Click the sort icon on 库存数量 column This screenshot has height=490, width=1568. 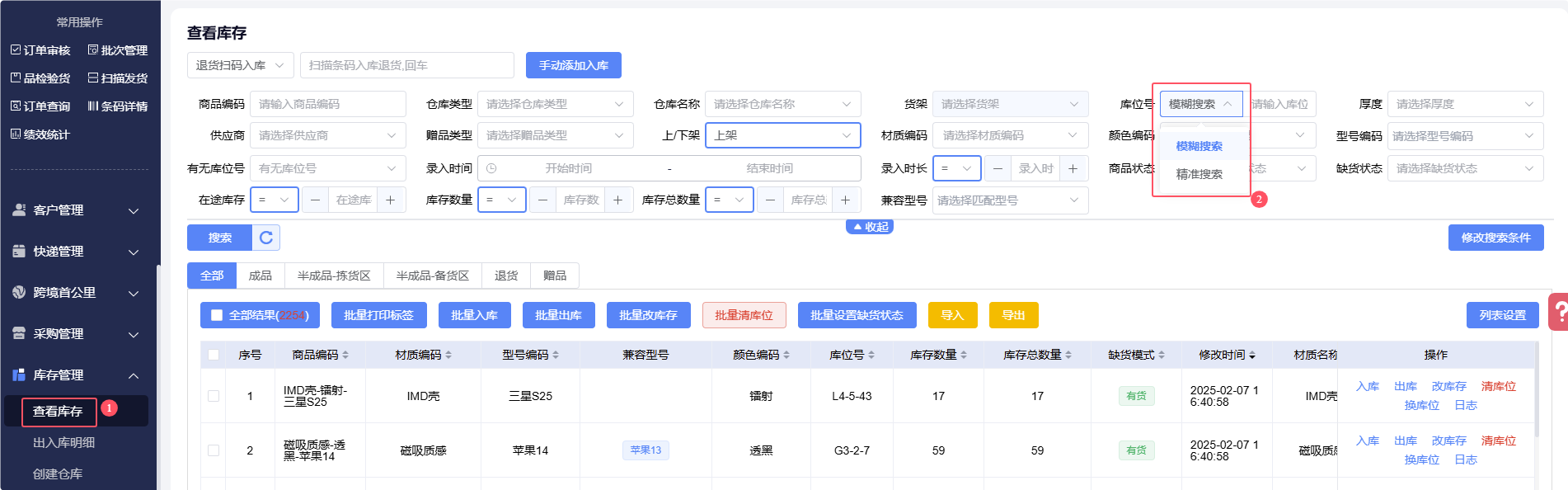(963, 355)
